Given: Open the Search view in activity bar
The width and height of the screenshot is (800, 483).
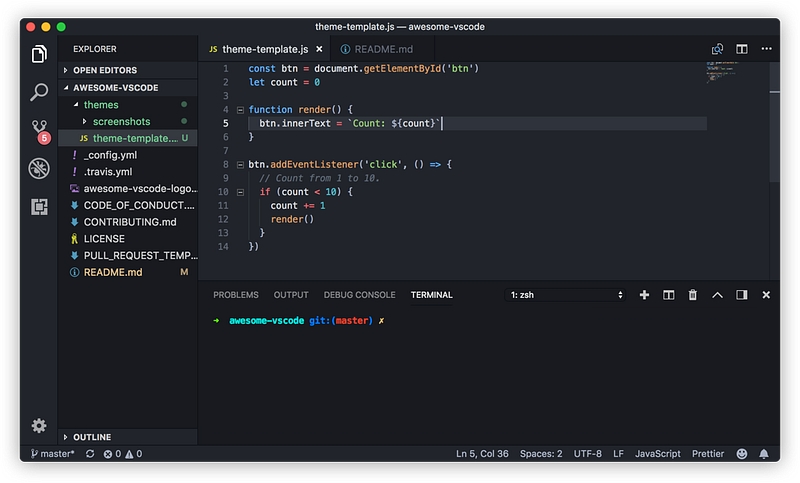Looking at the screenshot, I should click(x=39, y=92).
